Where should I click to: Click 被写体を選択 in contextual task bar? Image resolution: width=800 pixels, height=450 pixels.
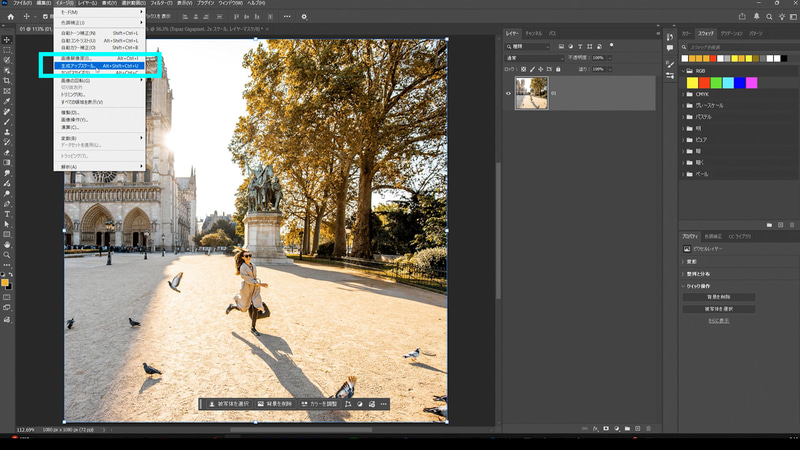[229, 404]
